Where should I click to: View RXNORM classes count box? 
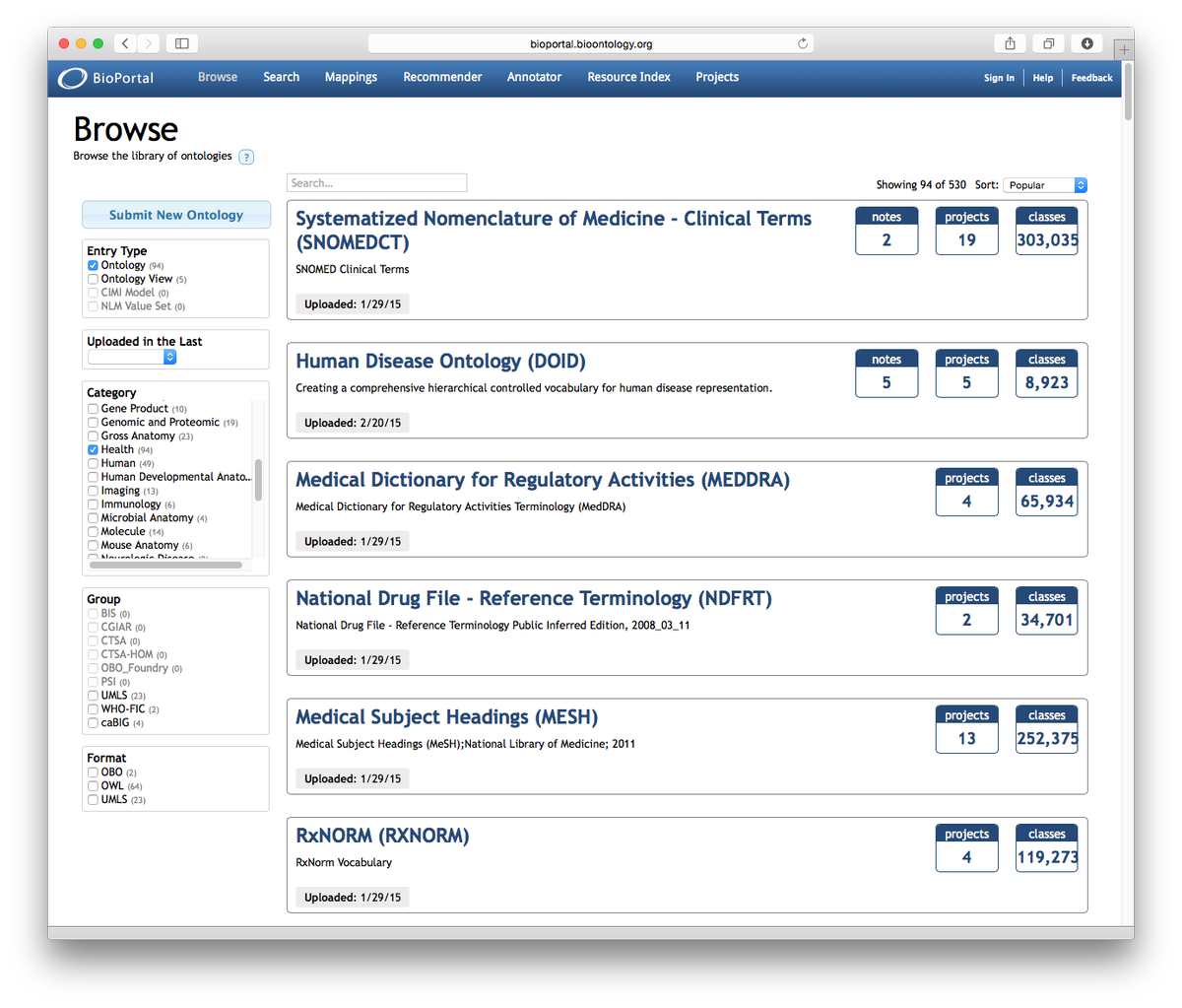[1047, 847]
